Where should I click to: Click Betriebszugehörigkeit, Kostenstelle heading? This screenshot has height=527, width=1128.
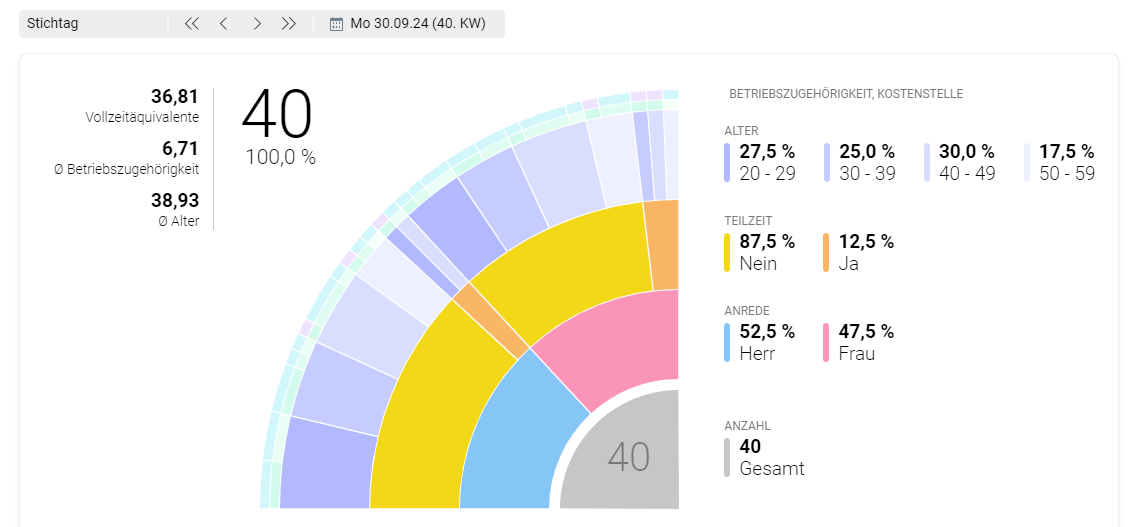point(846,94)
